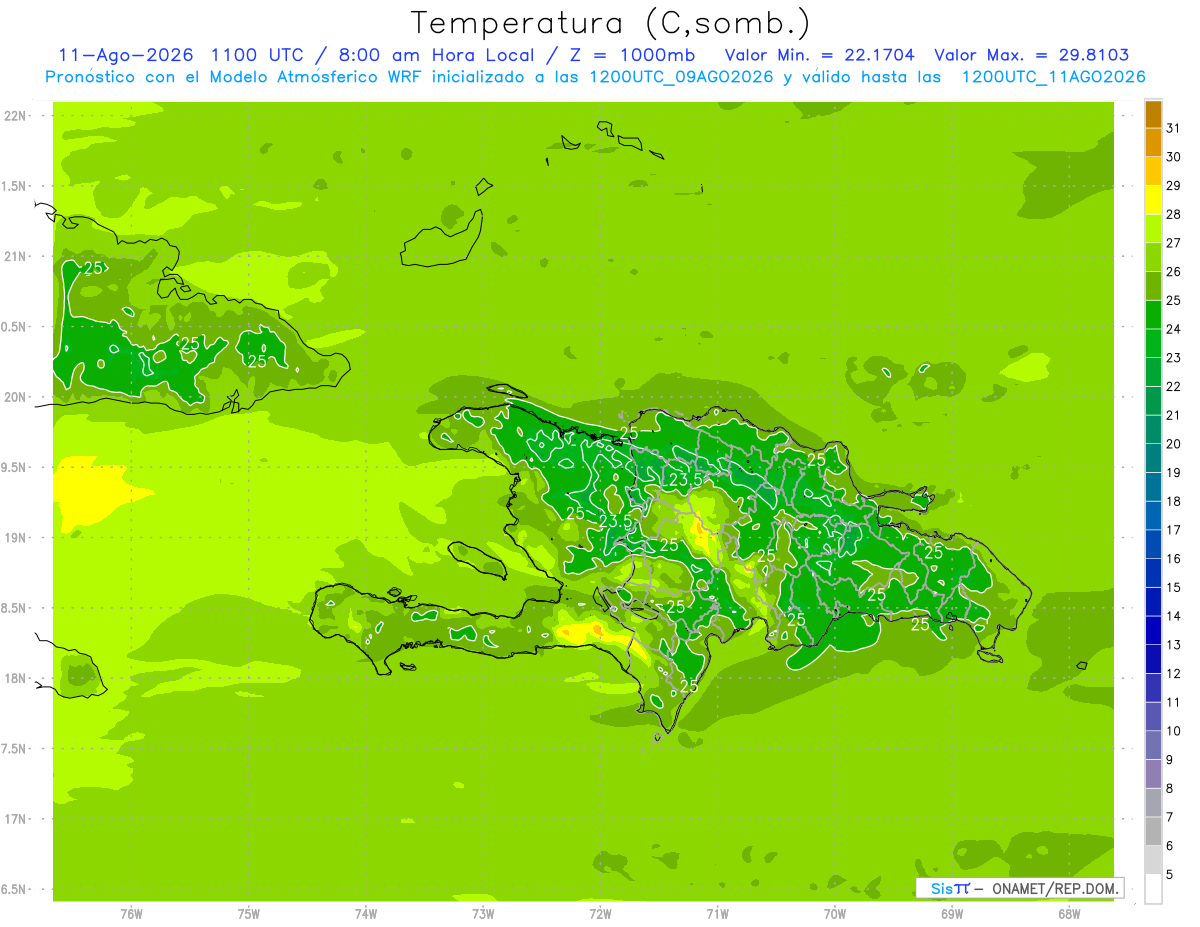The height and width of the screenshot is (927, 1200).
Task: Click the white legend swatch below 5
Action: click(1153, 889)
